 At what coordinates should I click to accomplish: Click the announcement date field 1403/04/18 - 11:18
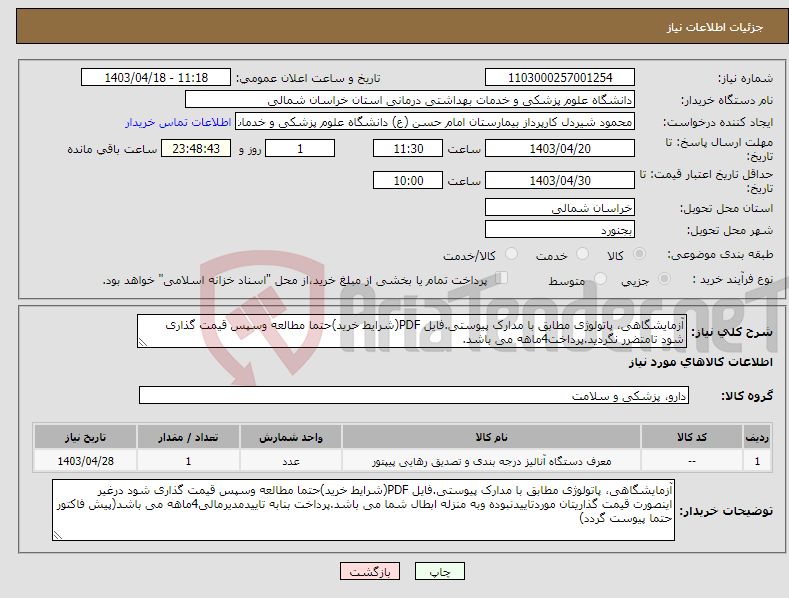click(x=156, y=78)
